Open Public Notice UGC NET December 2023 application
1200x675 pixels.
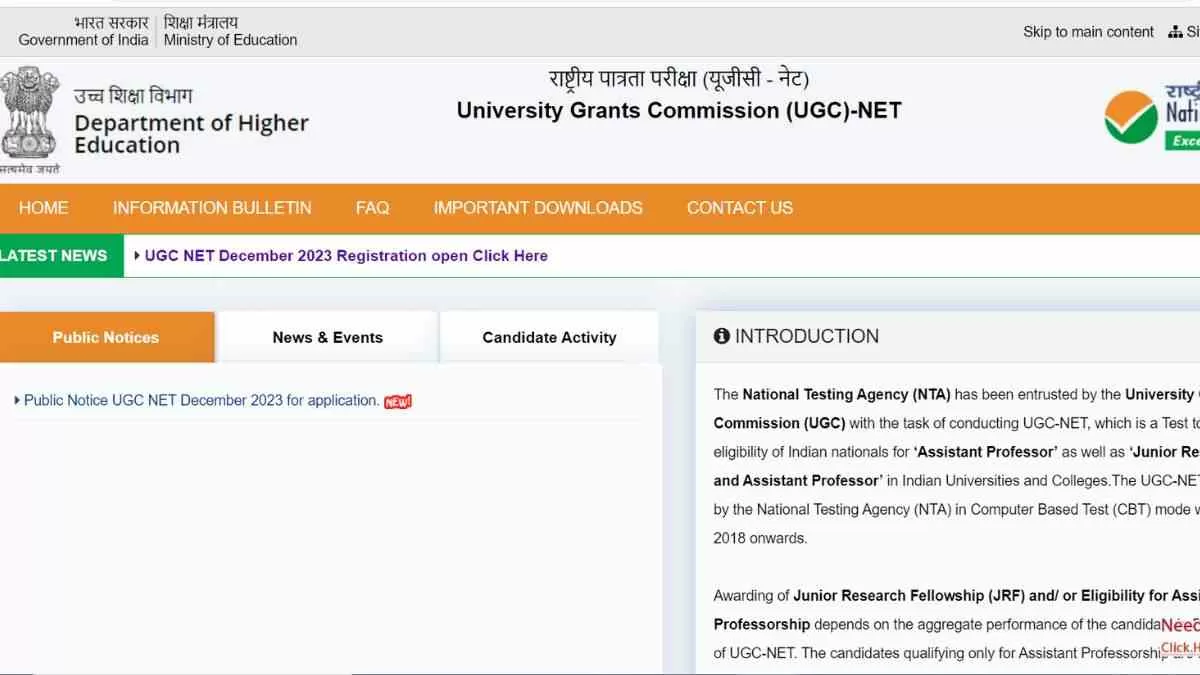(201, 400)
